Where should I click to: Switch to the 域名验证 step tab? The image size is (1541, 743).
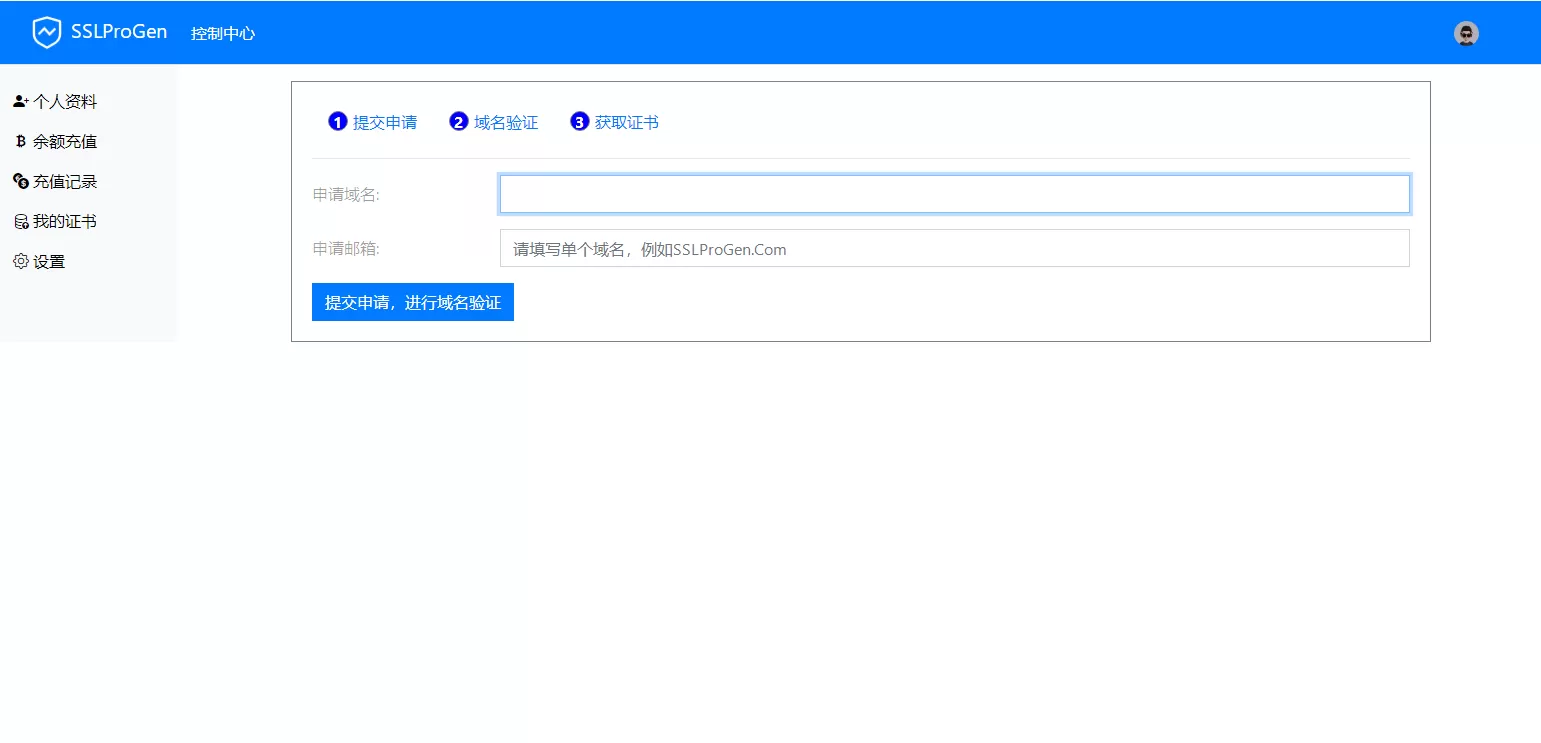coord(505,123)
